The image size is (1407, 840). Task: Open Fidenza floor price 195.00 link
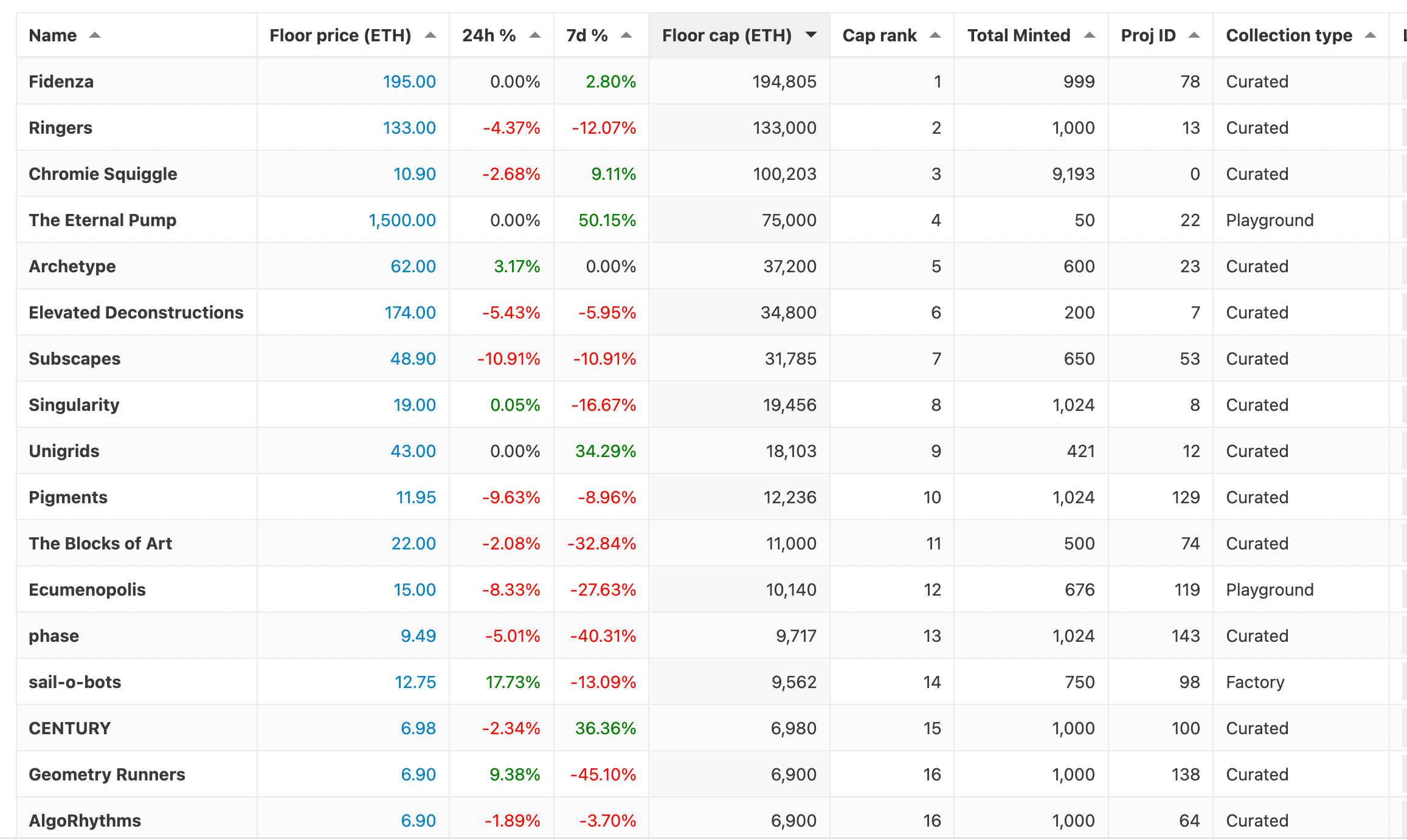click(x=409, y=81)
